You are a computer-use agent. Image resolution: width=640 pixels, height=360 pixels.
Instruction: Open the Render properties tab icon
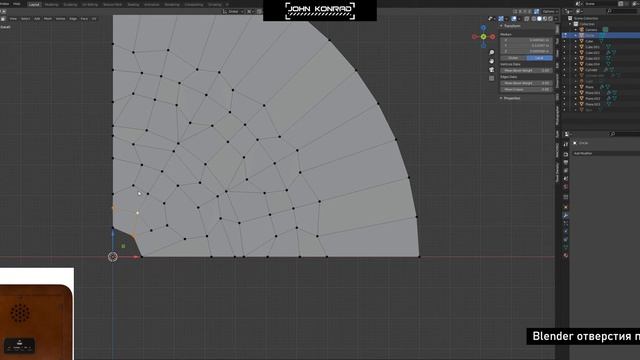pyautogui.click(x=566, y=154)
